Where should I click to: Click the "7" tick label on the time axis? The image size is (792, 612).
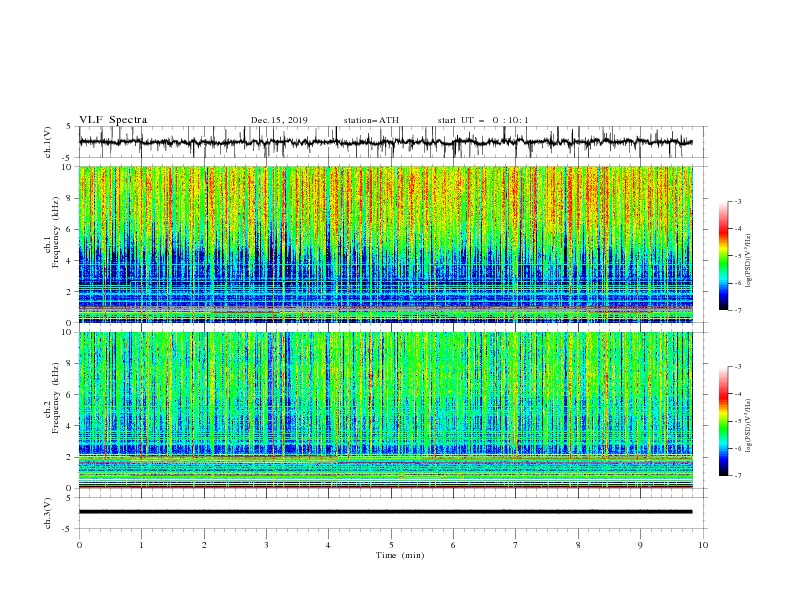pos(516,545)
